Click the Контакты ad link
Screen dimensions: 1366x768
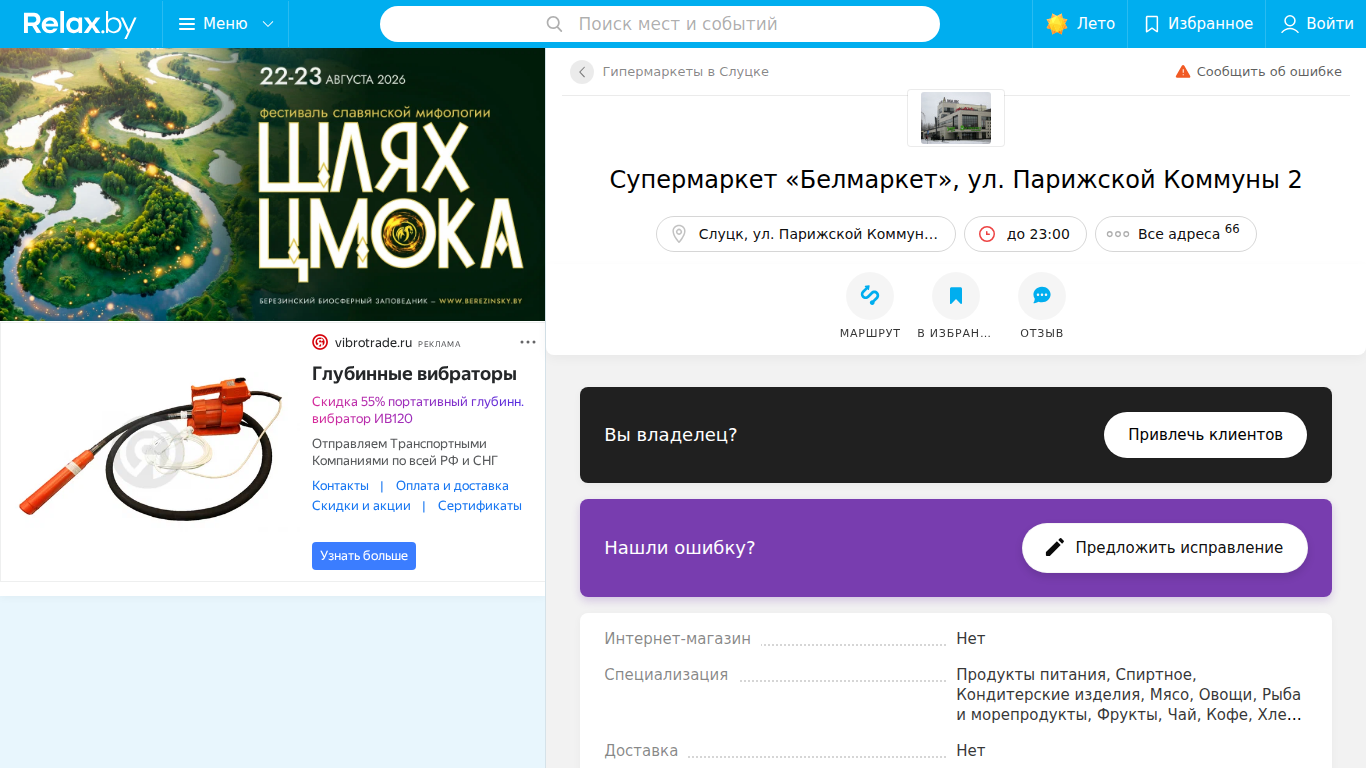pos(340,486)
